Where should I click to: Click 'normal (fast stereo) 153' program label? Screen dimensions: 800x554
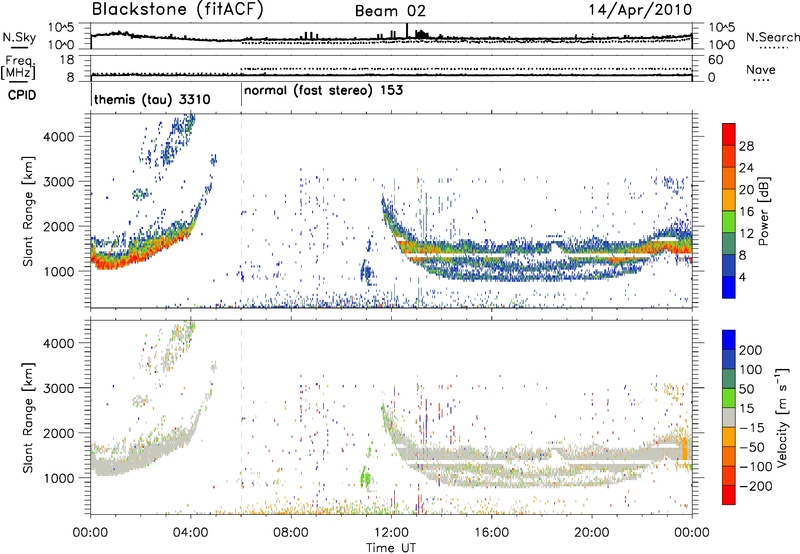pos(323,90)
